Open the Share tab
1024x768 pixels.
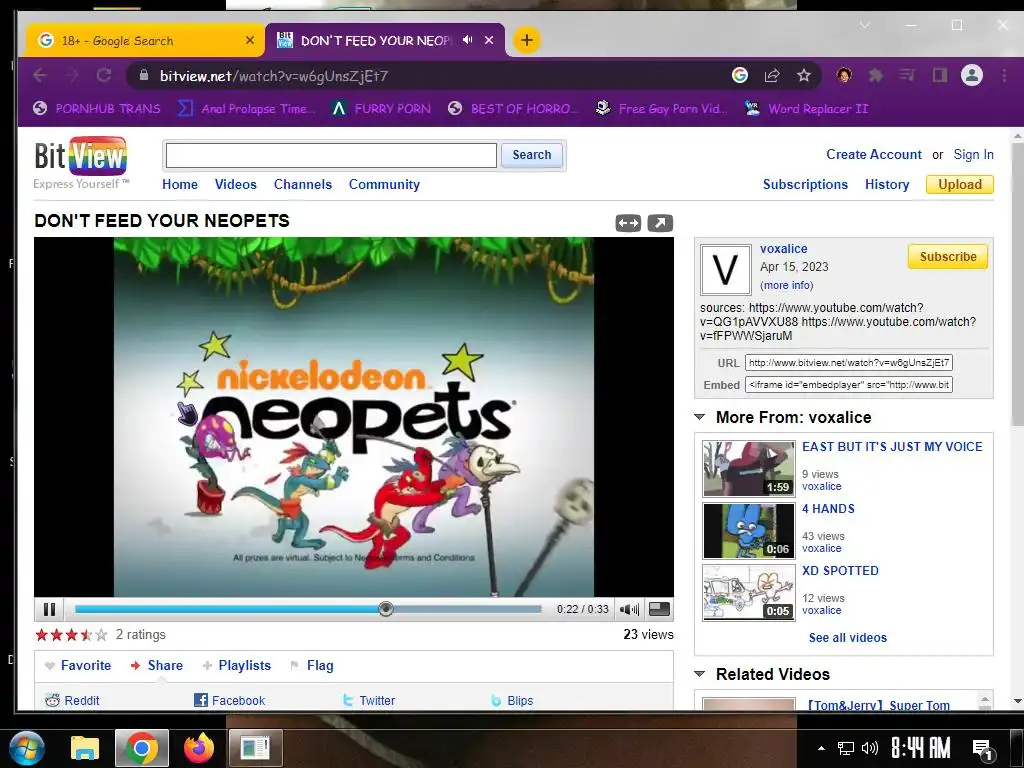coord(157,665)
